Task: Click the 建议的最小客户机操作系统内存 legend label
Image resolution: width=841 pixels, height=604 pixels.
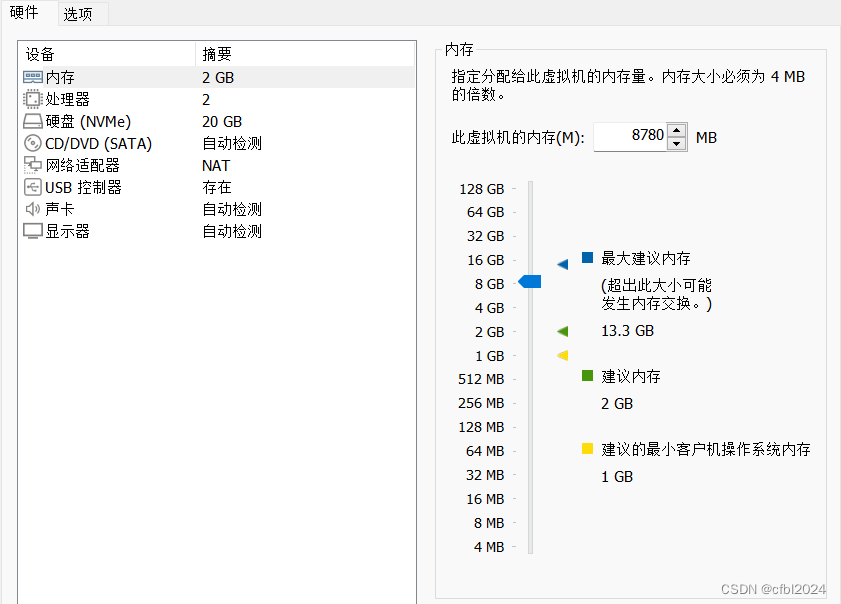Action: click(x=706, y=449)
